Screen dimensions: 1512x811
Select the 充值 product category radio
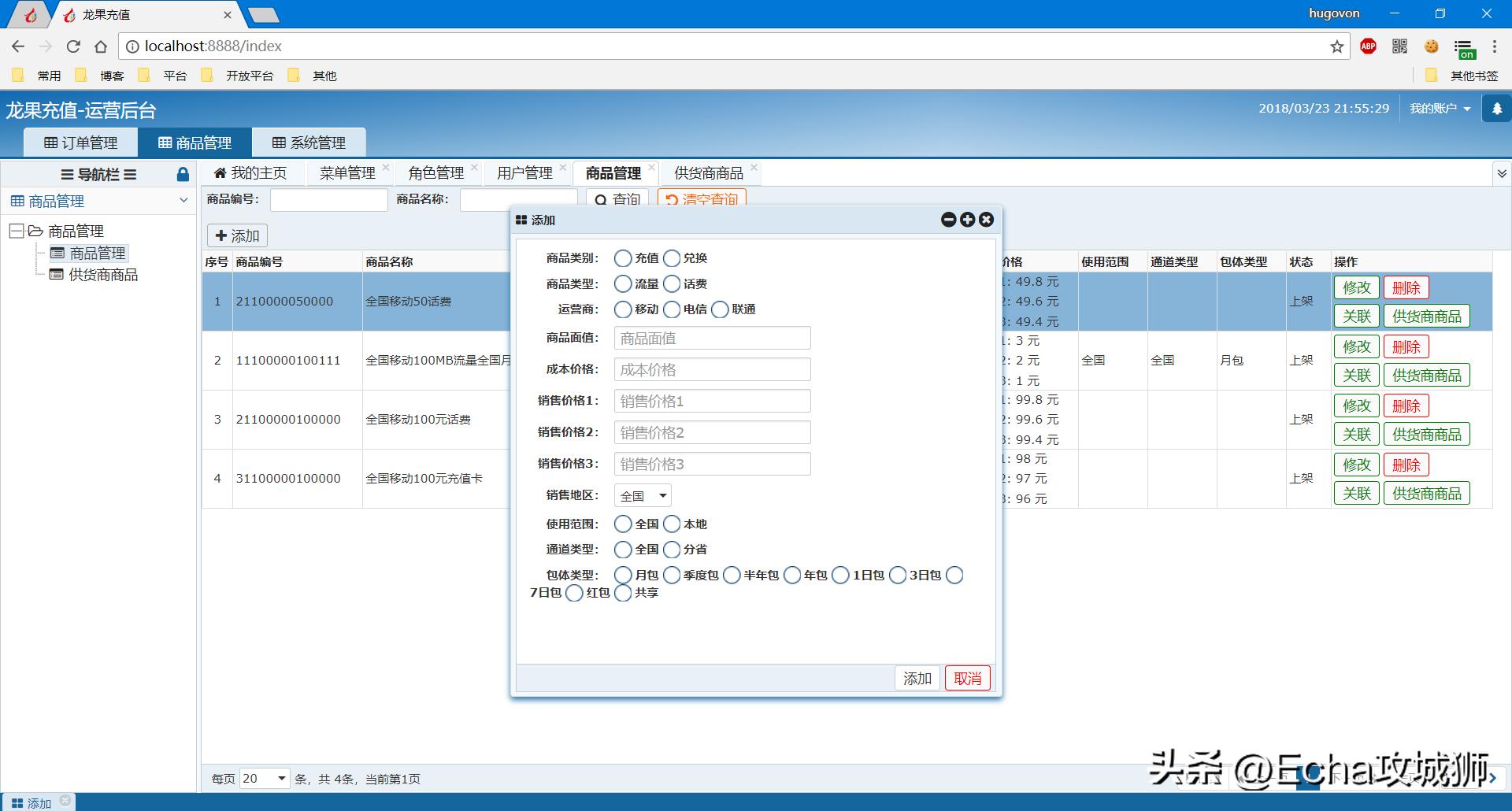click(623, 258)
